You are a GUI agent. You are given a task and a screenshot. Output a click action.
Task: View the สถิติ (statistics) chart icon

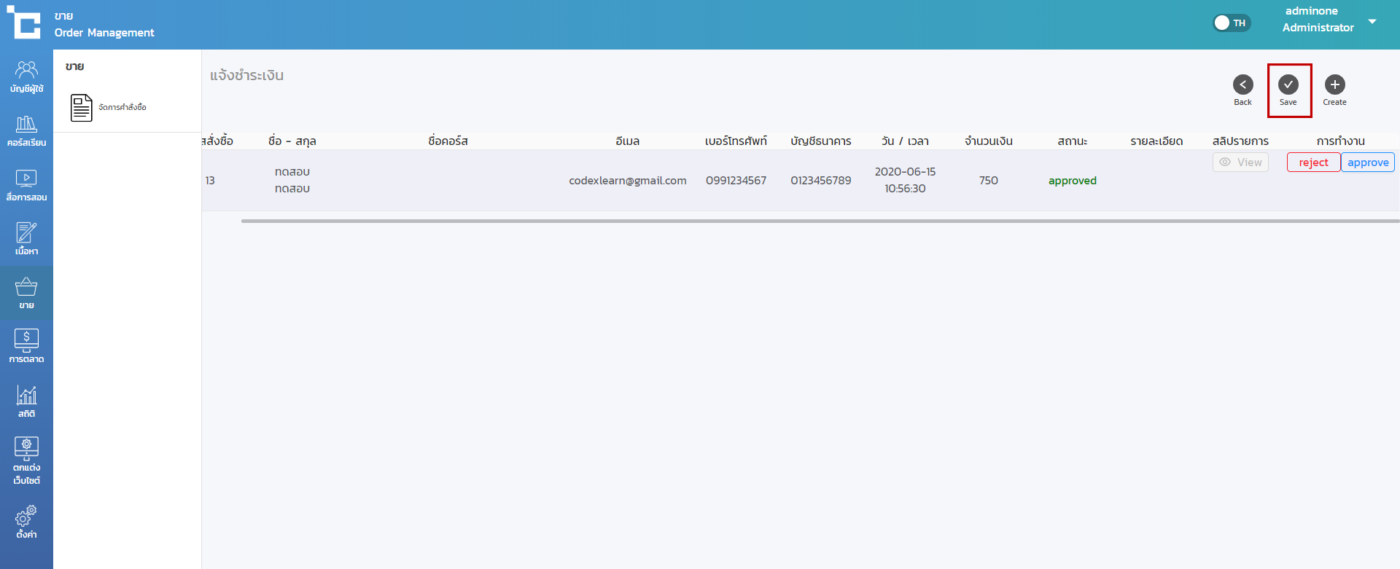point(26,400)
